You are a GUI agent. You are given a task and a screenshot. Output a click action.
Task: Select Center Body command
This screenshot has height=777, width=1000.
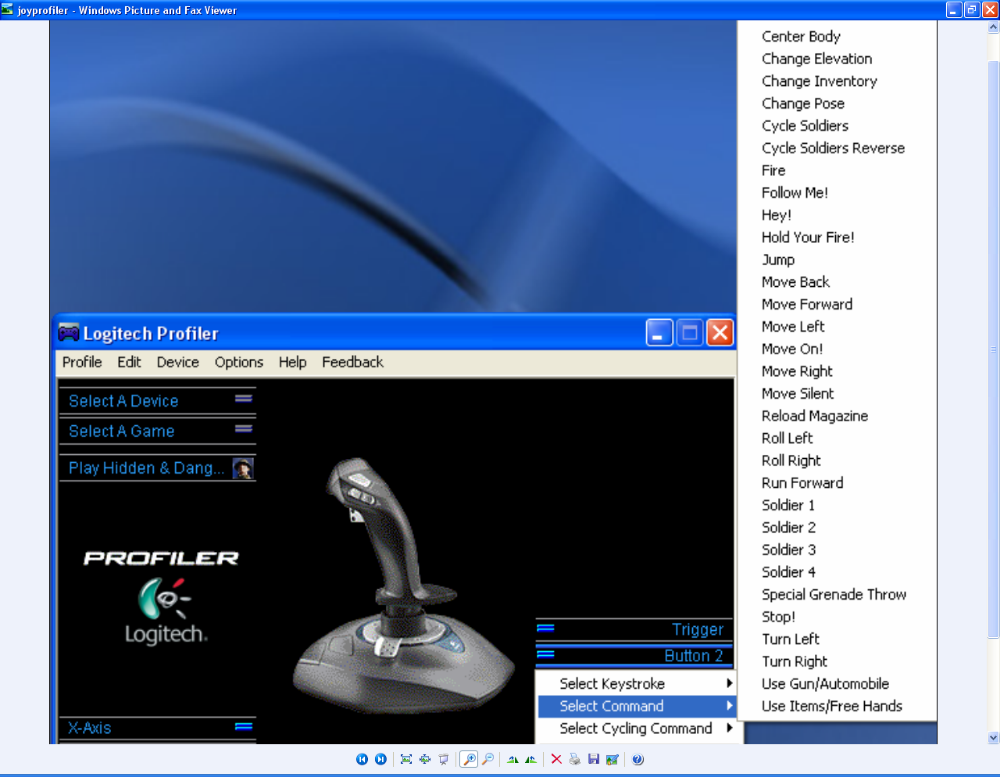pyautogui.click(x=837, y=36)
